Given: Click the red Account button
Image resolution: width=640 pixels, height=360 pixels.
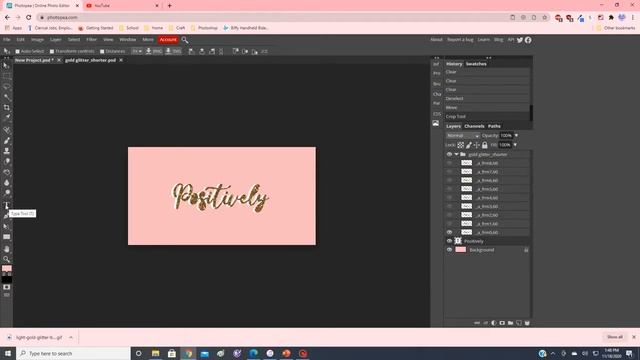Looking at the screenshot, I should pos(168,40).
